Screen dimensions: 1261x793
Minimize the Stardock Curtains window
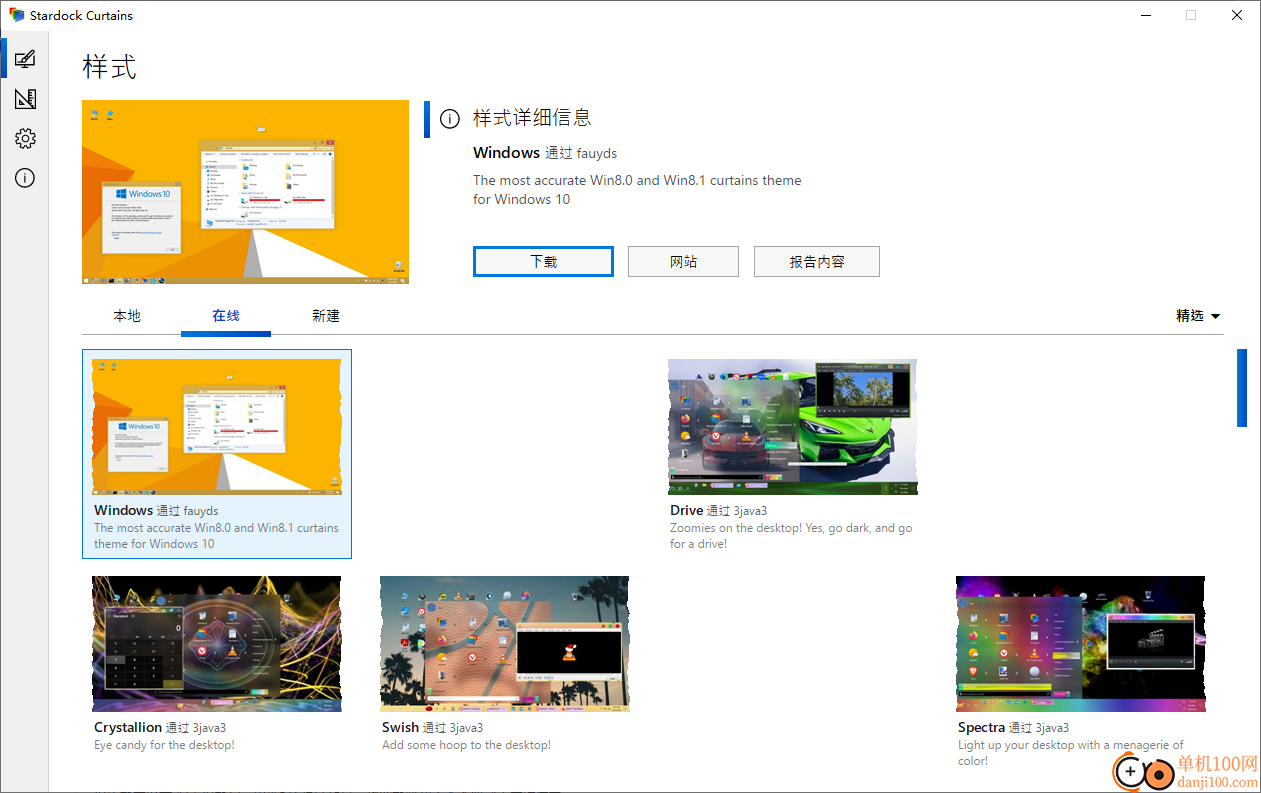pos(1144,15)
